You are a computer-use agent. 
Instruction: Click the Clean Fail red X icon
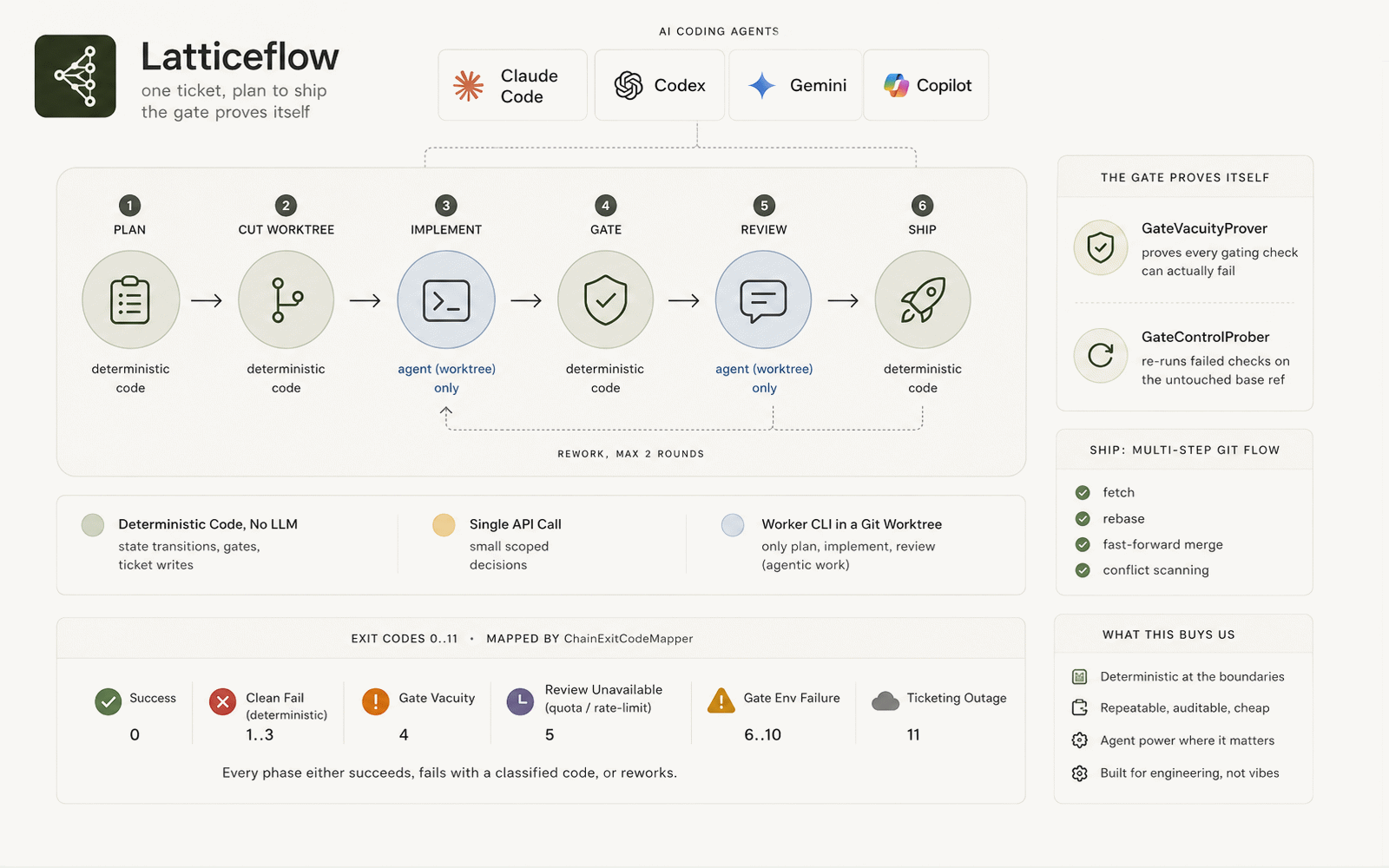coord(223,701)
